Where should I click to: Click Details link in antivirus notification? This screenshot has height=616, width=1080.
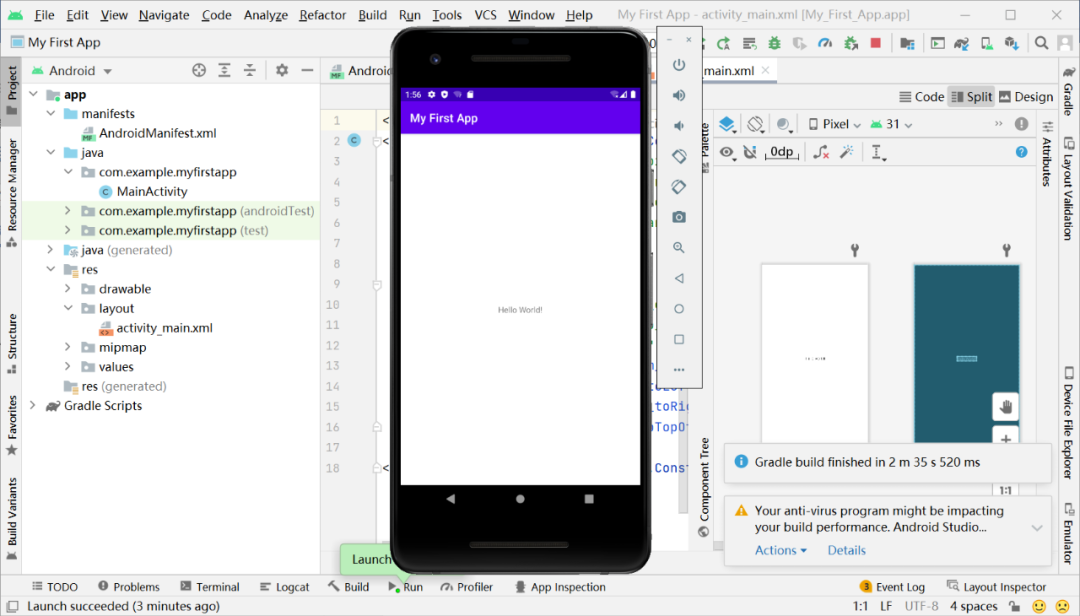click(847, 551)
